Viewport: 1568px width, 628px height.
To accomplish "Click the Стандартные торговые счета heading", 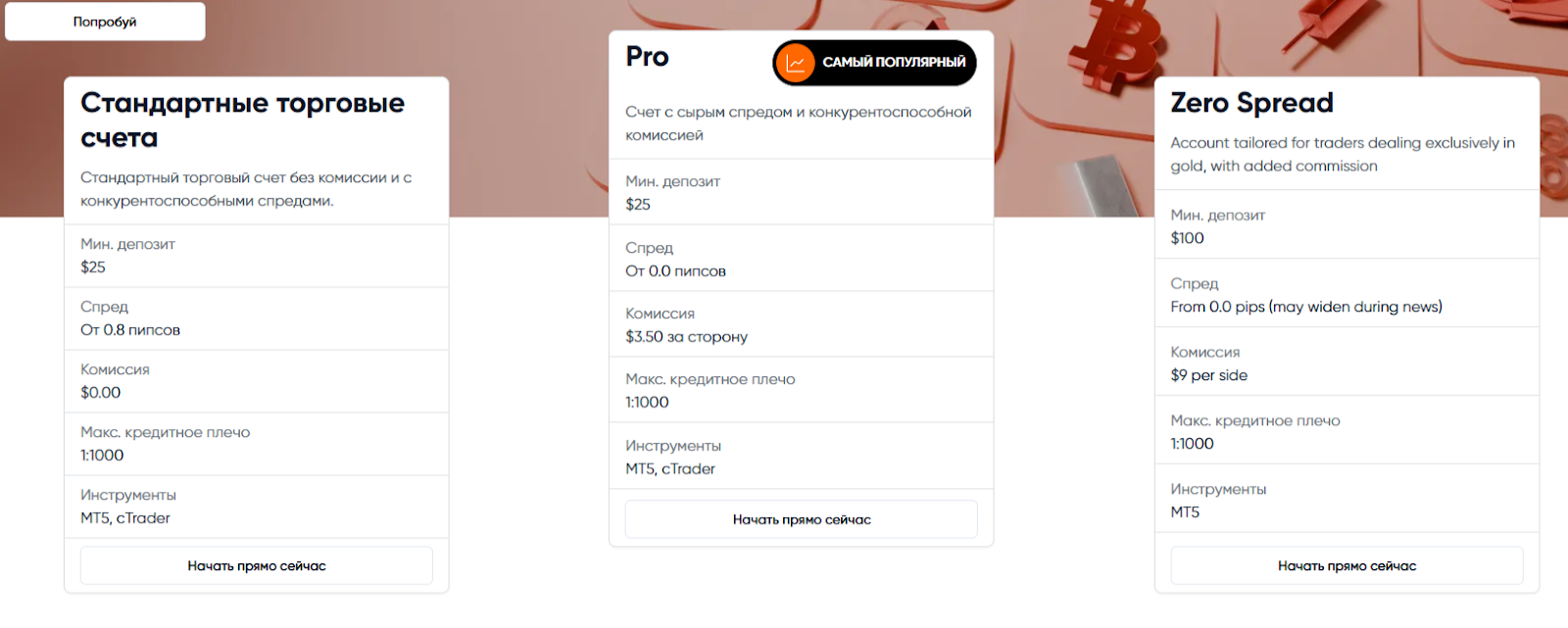I will click(x=242, y=120).
